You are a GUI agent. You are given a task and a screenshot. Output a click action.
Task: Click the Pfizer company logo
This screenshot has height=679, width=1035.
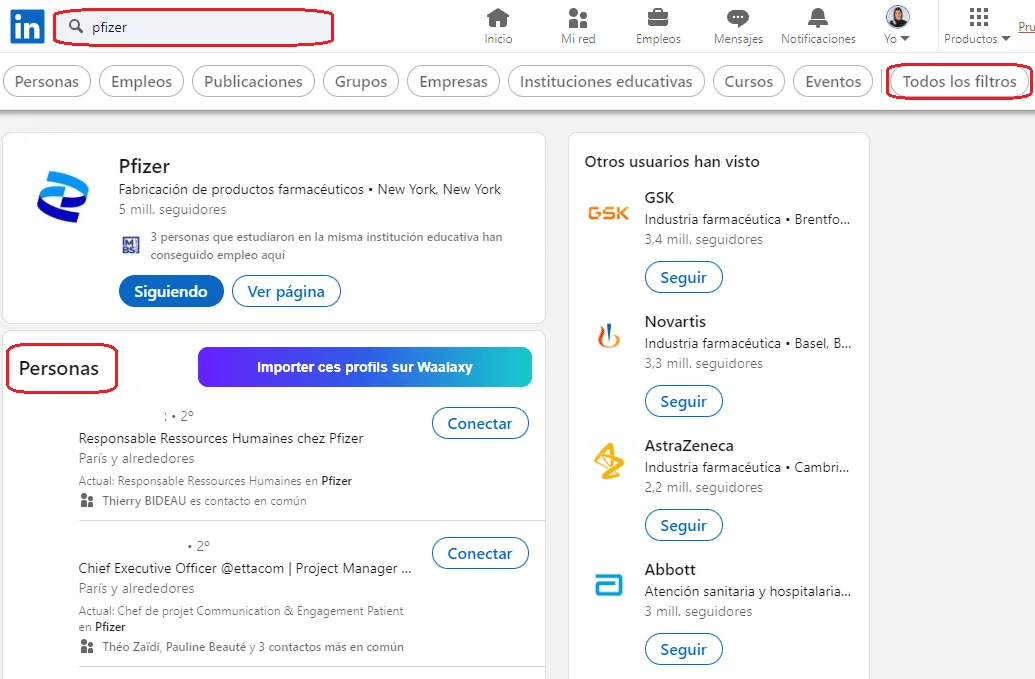[63, 196]
